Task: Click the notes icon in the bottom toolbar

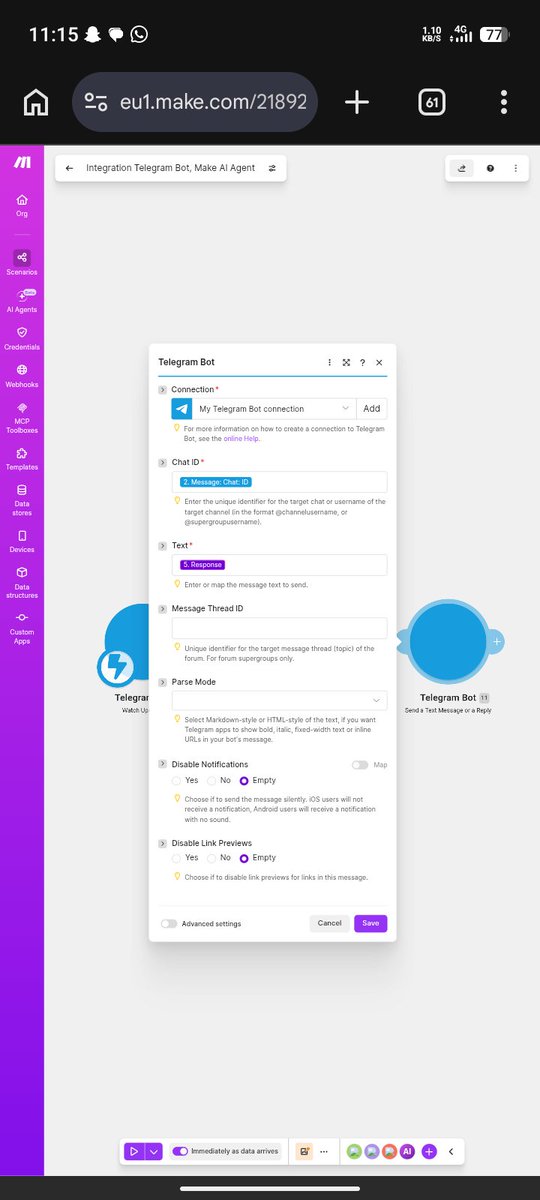Action: click(x=304, y=1151)
